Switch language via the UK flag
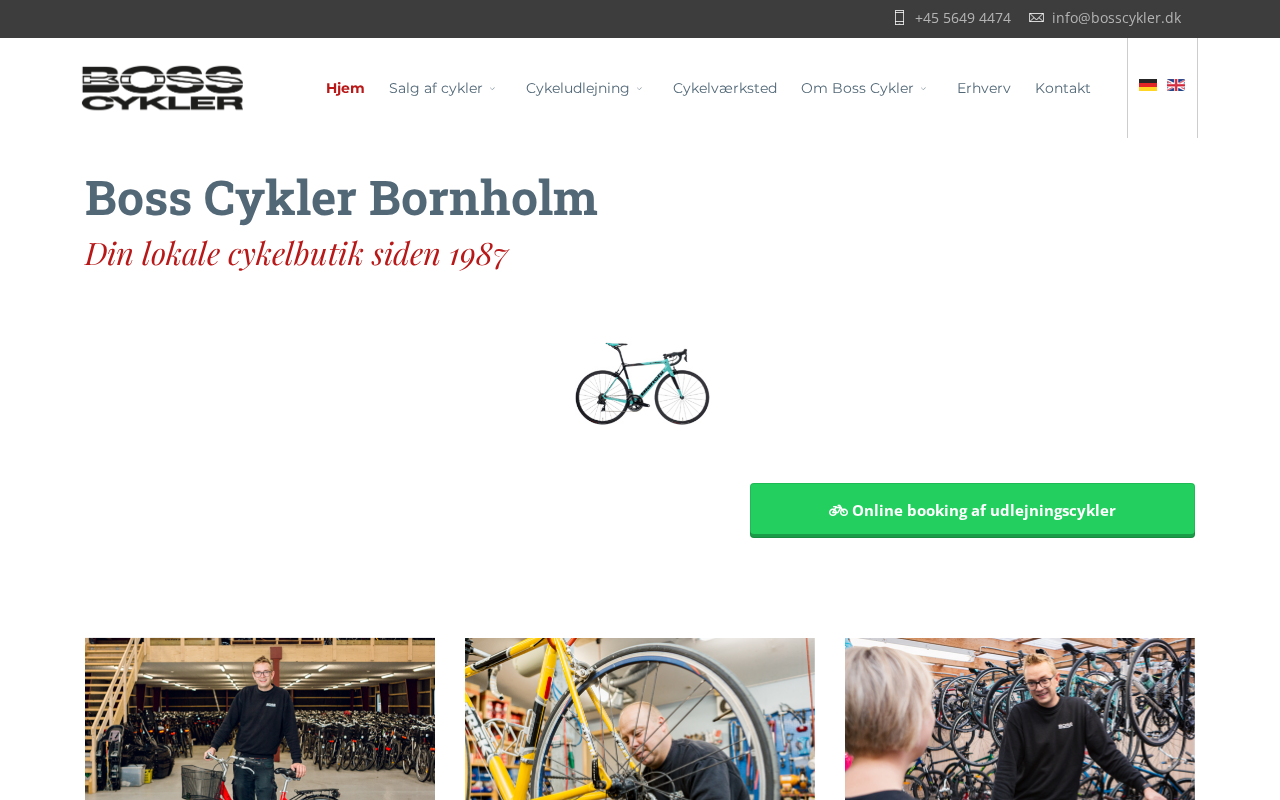The image size is (1280, 800). 1176,85
